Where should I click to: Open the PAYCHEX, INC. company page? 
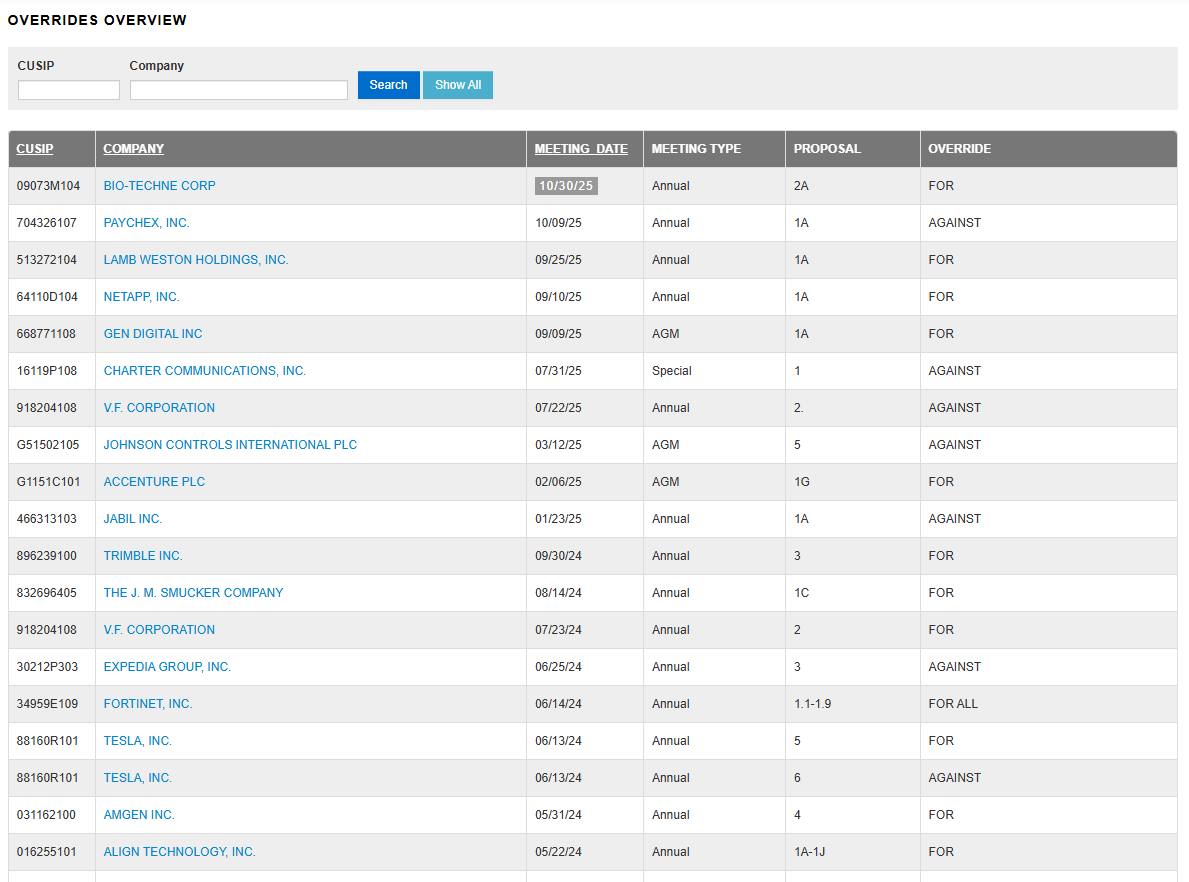click(146, 222)
